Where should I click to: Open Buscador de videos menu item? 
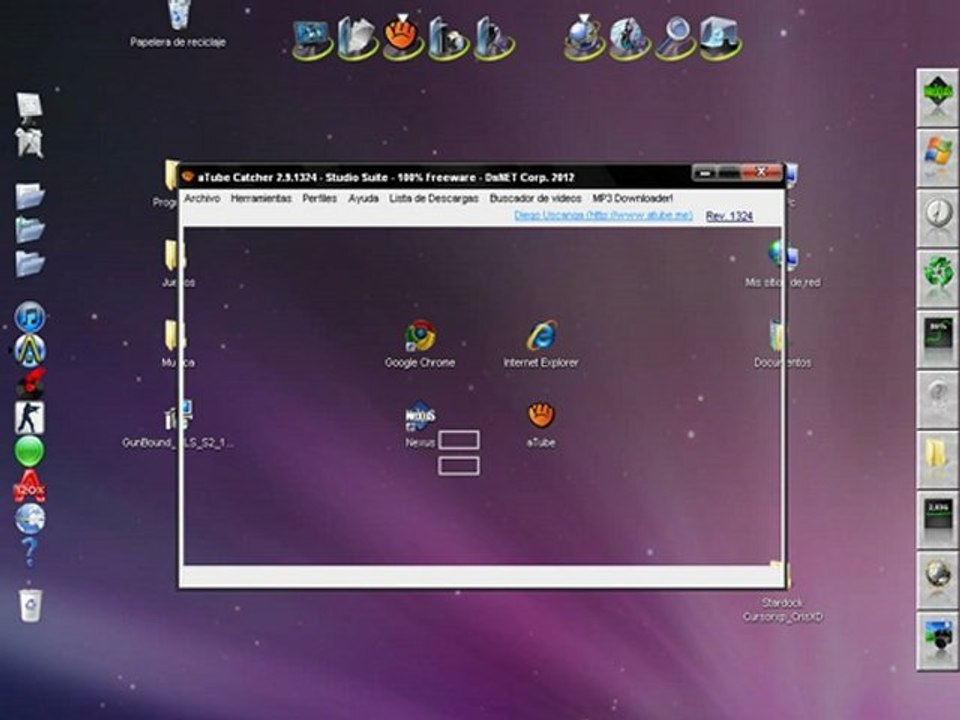tap(535, 198)
